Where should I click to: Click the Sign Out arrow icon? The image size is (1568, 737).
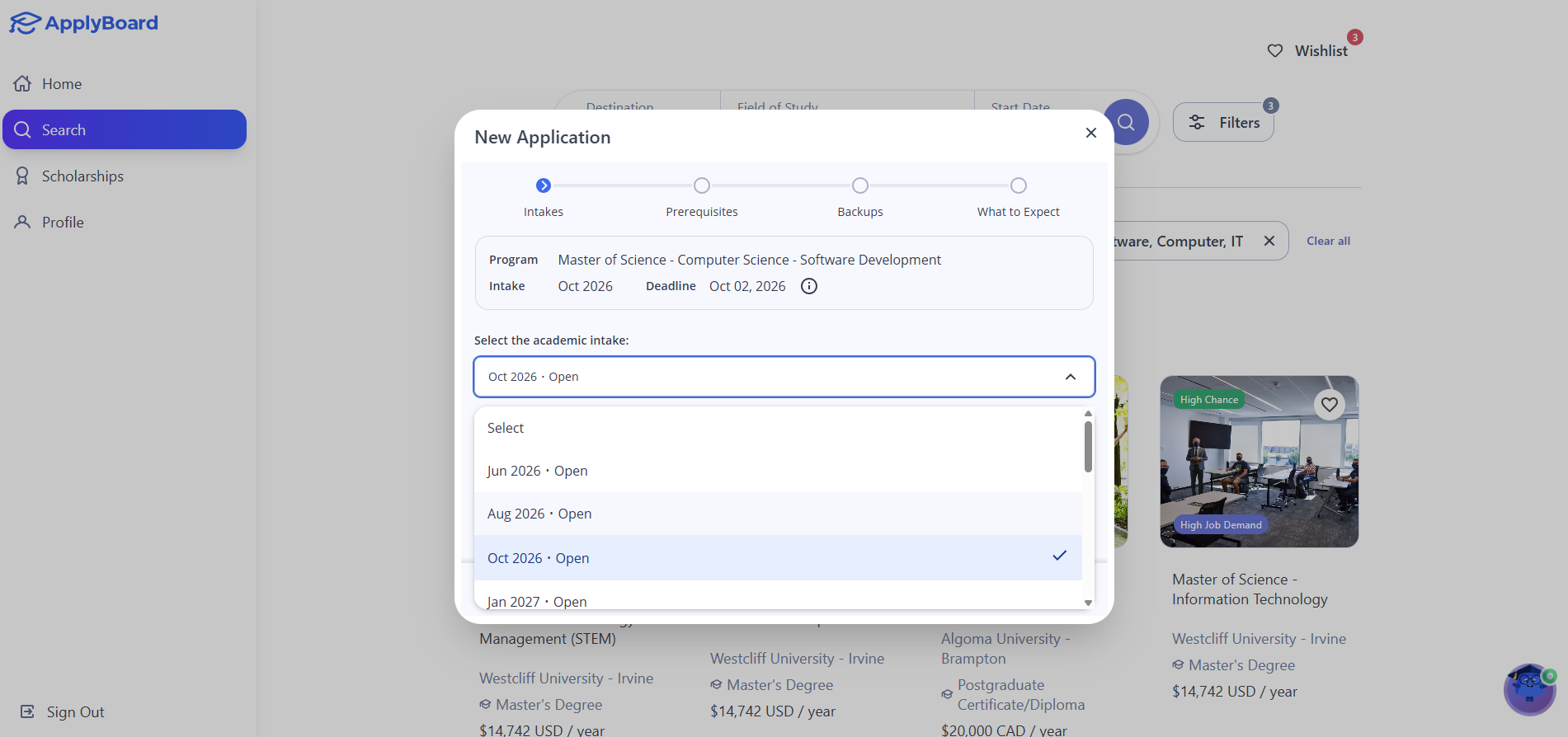click(x=27, y=711)
